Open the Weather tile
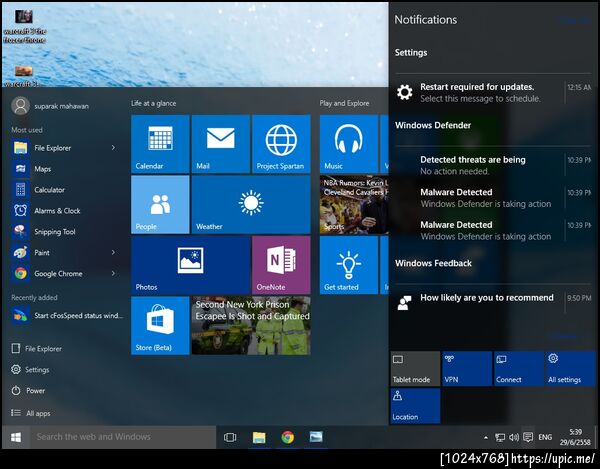The height and width of the screenshot is (469, 600). click(x=250, y=204)
